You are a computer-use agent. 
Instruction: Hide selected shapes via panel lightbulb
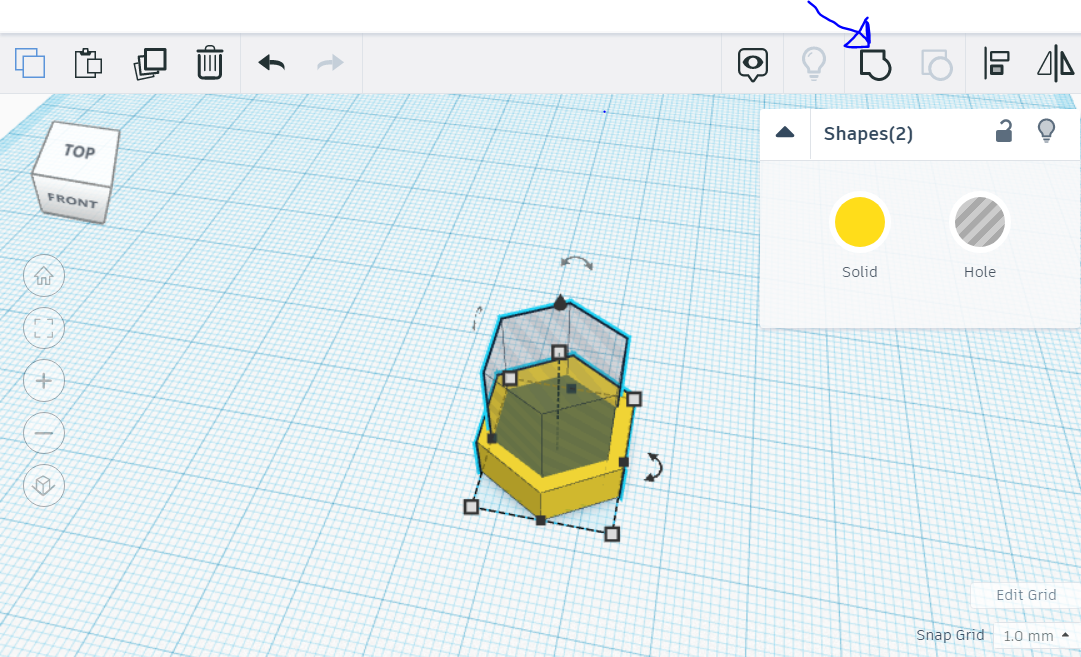point(1047,130)
